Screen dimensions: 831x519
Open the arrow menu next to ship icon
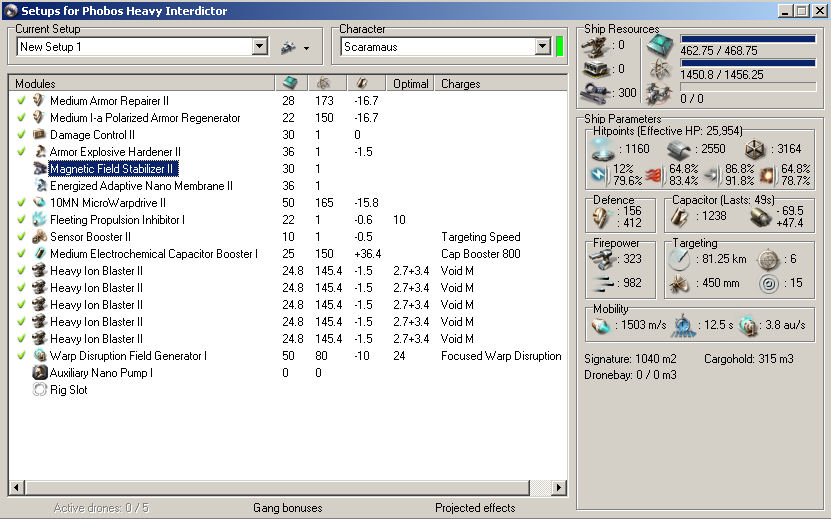click(306, 48)
